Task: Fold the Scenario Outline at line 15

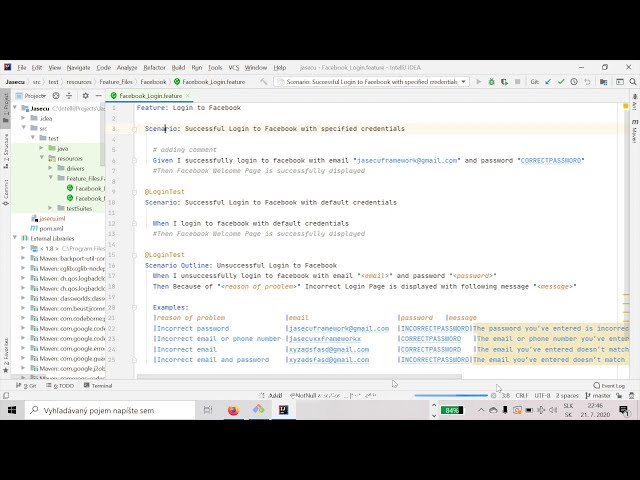Action: [134, 255]
